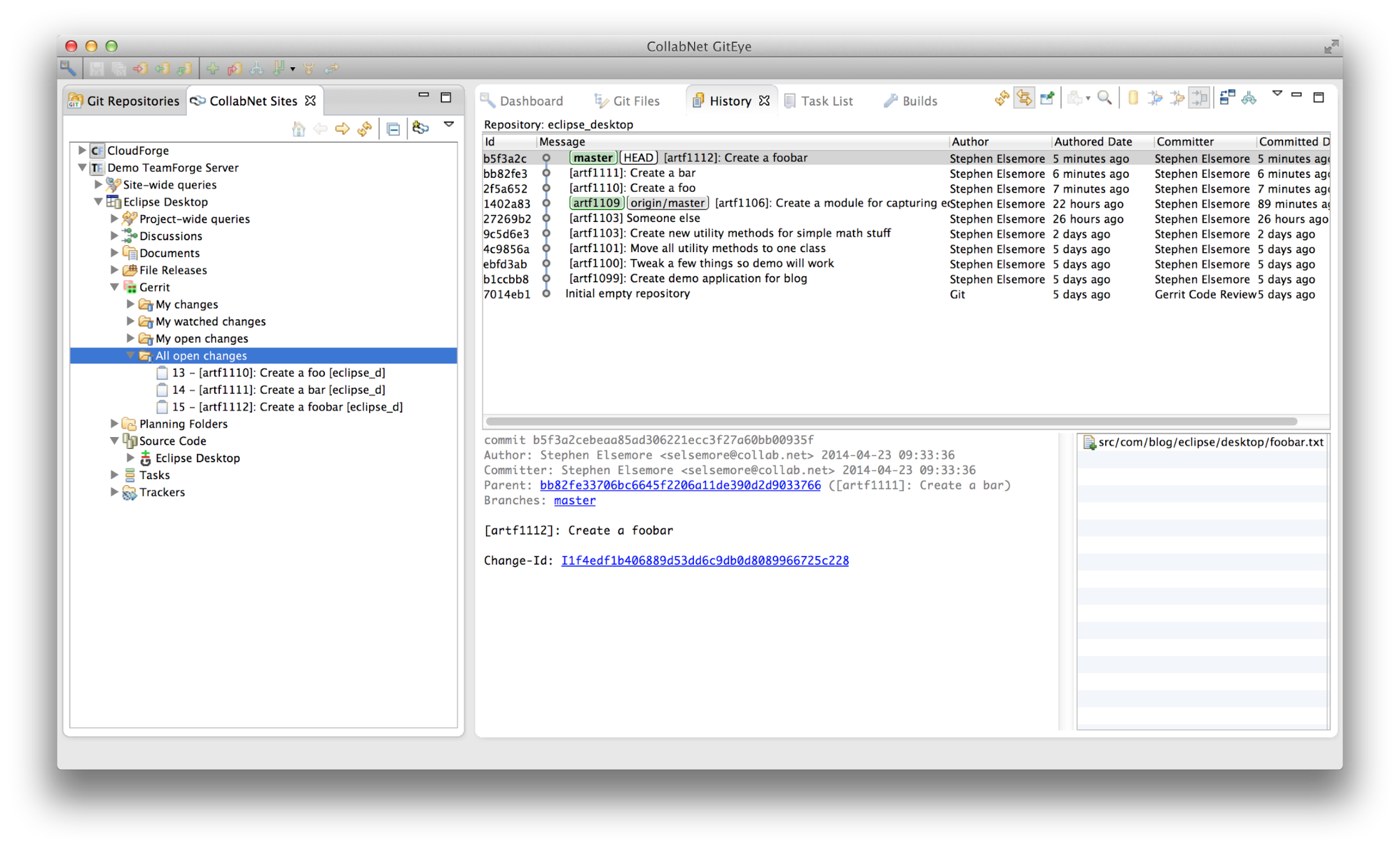
Task: Navigate Home in the CollabNet Sites panel
Action: pyautogui.click(x=298, y=128)
